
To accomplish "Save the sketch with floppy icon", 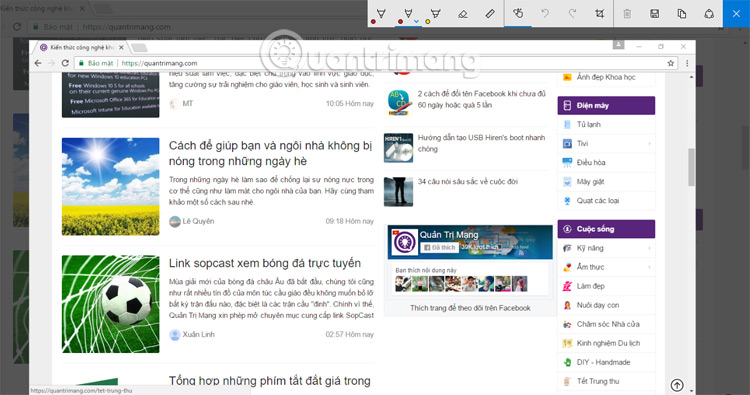I will click(x=655, y=13).
